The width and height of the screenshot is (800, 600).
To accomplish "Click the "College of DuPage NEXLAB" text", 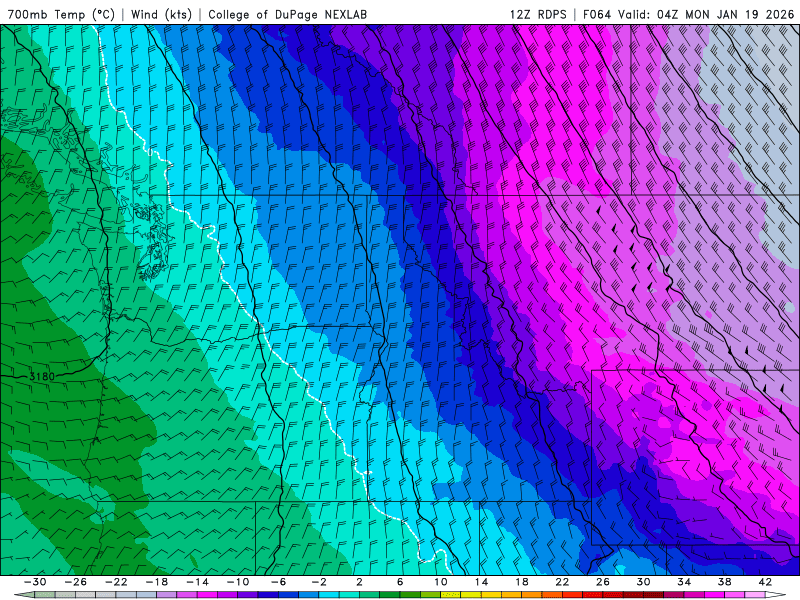I will (287, 14).
